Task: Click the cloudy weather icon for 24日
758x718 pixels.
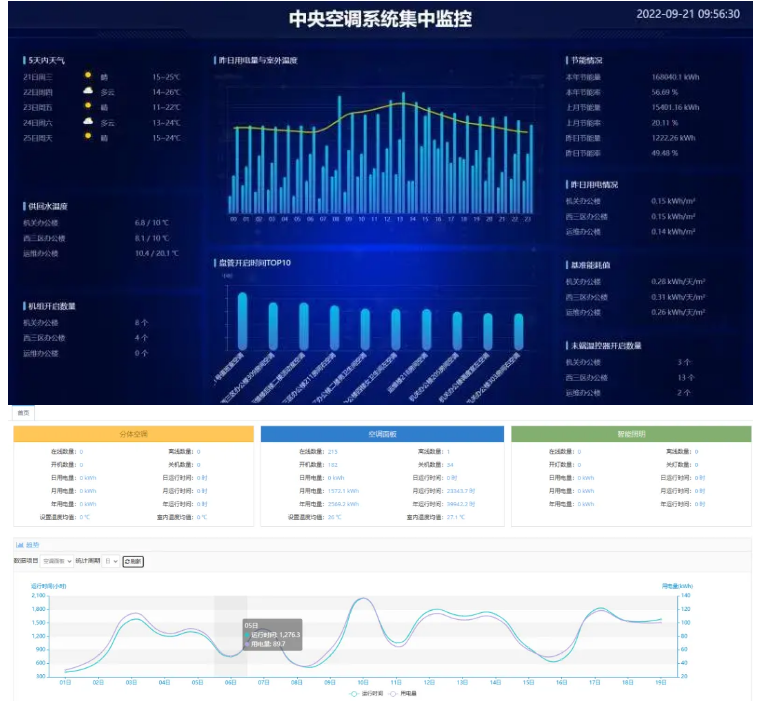Action: (88, 121)
